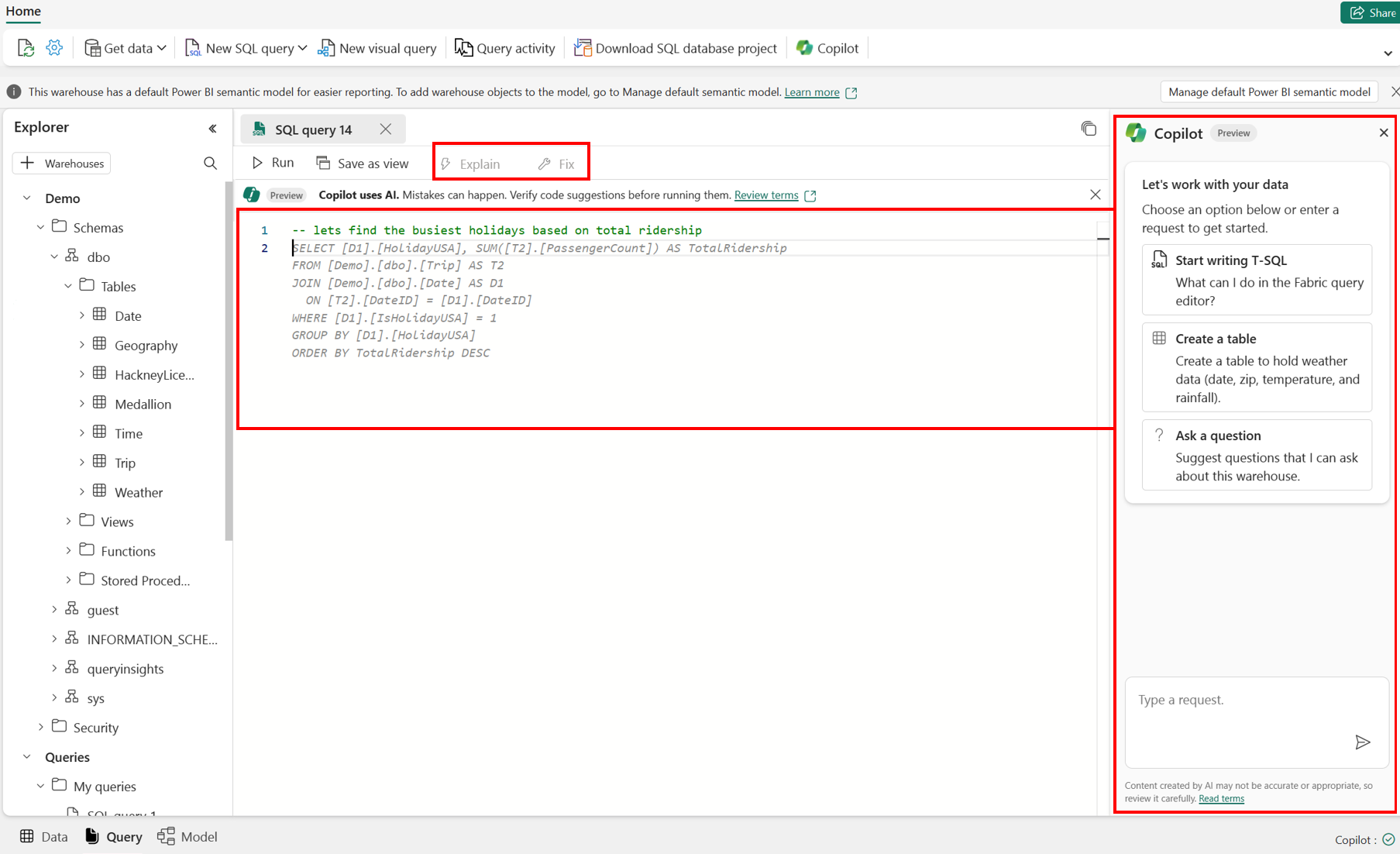Click the refresh document icon in toolbar
Viewport: 1400px width, 854px height.
tap(26, 48)
